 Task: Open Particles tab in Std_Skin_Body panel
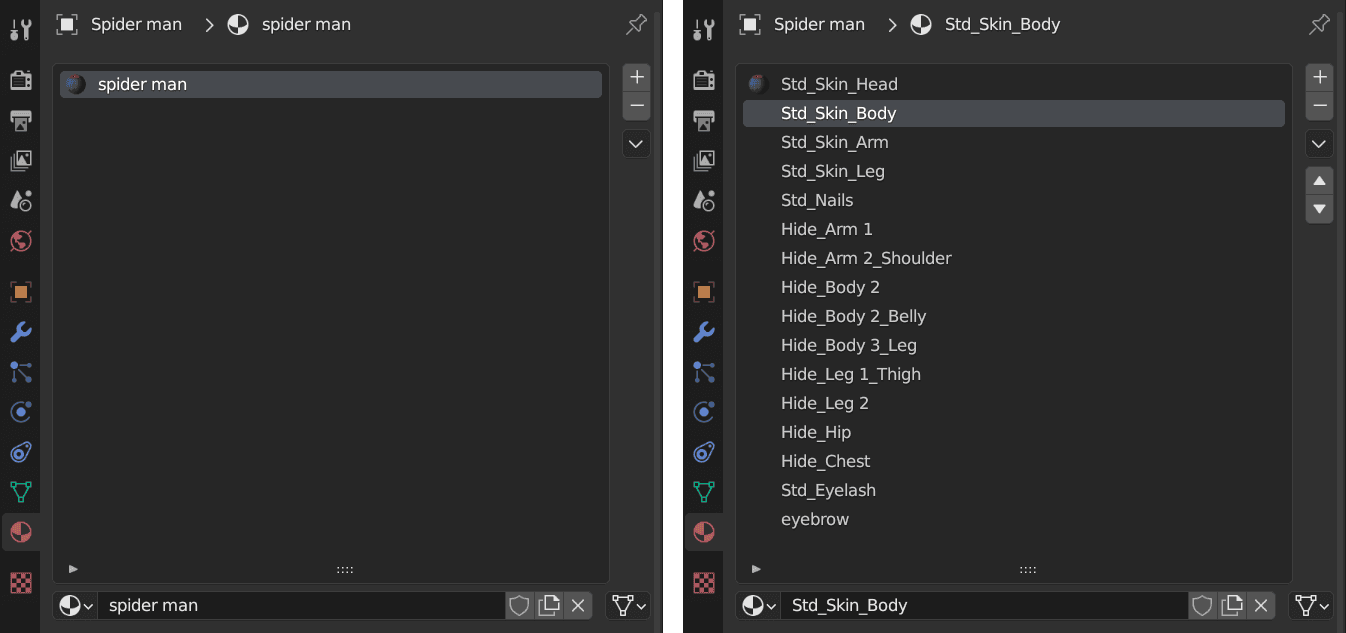[704, 372]
